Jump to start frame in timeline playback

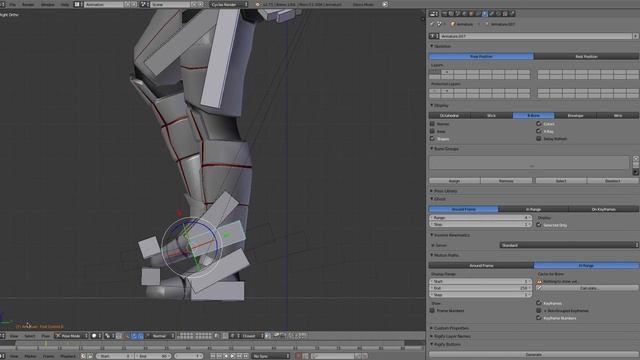click(x=213, y=356)
